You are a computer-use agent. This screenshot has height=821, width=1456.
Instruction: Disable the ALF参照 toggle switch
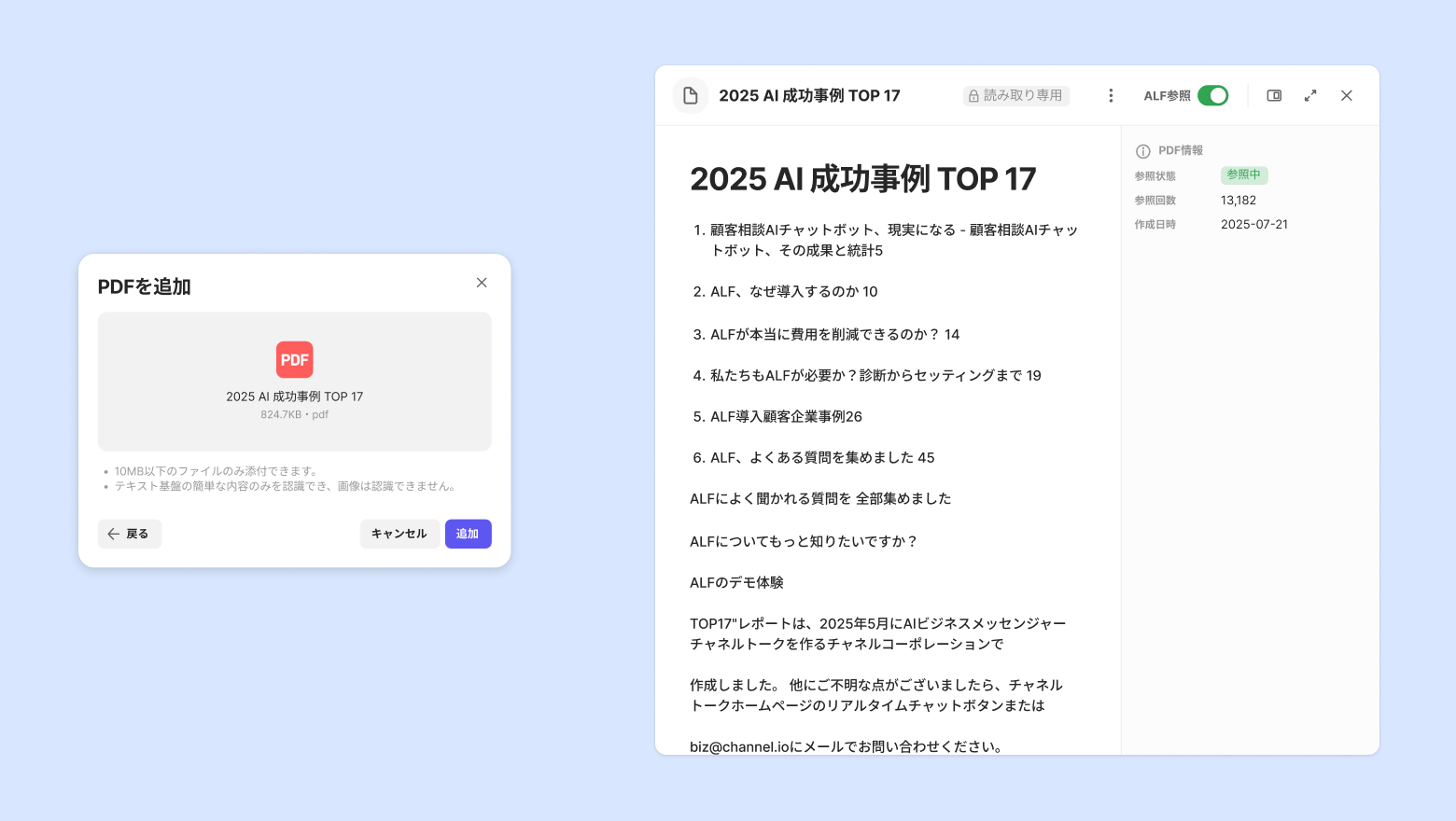point(1212,95)
